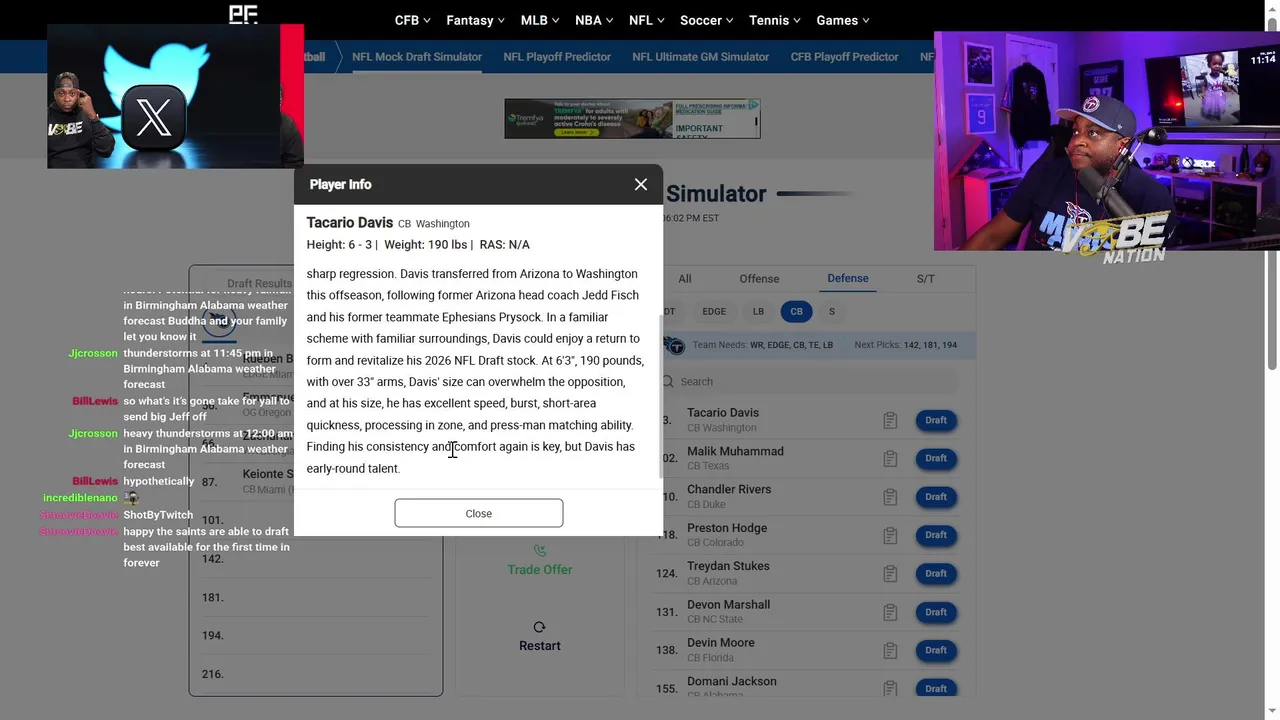Draft Preston Hodge

coord(936,535)
